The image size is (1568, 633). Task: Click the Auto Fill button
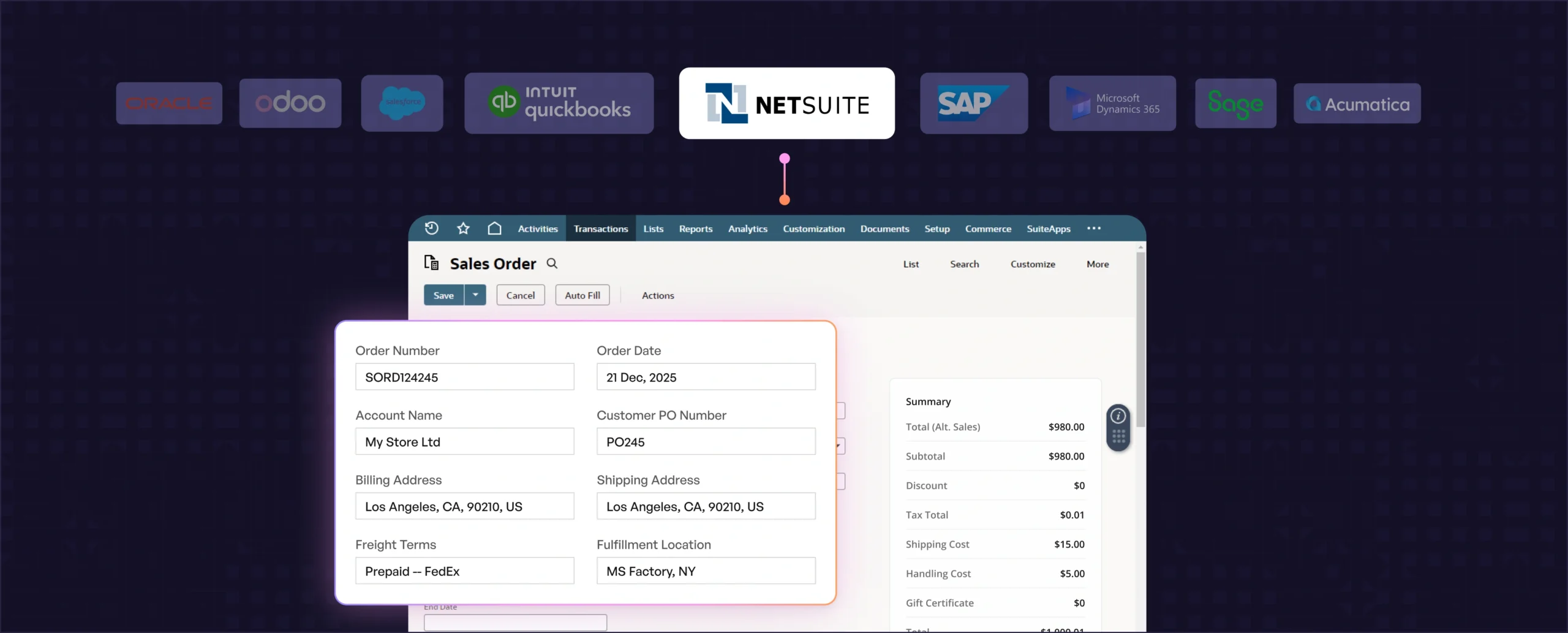[x=582, y=295]
